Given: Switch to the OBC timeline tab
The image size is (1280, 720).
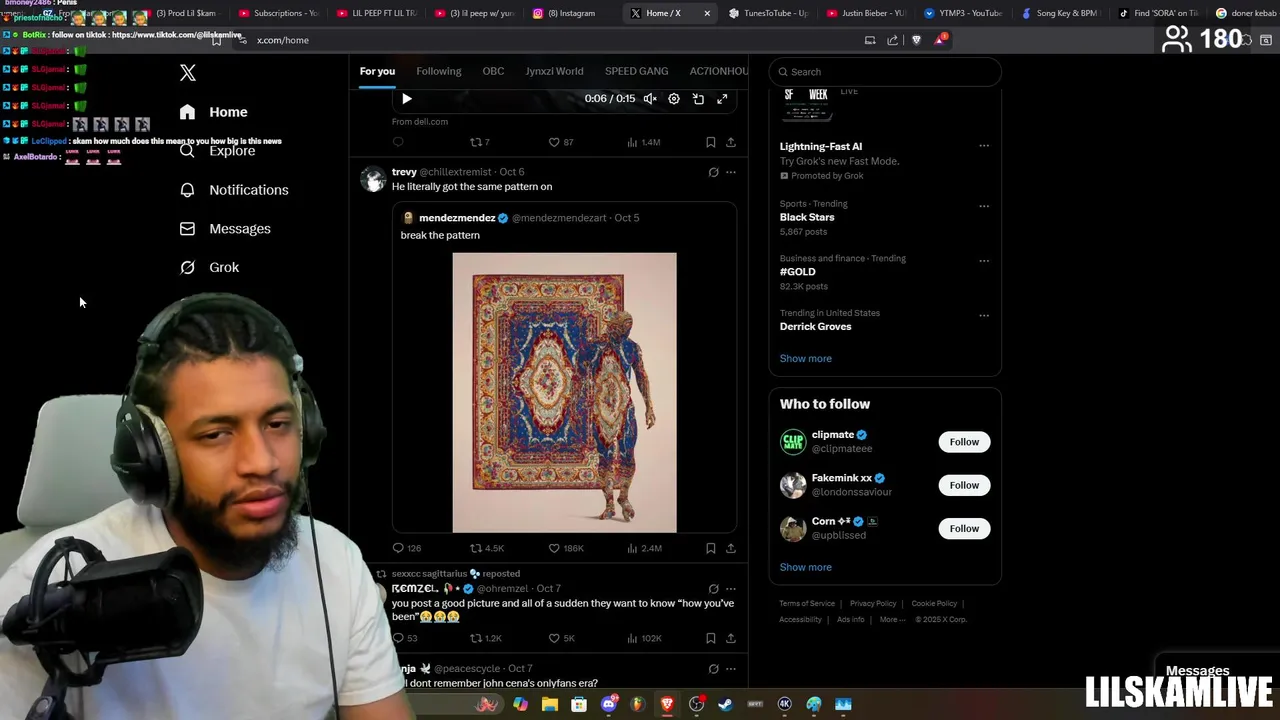Looking at the screenshot, I should coord(493,71).
